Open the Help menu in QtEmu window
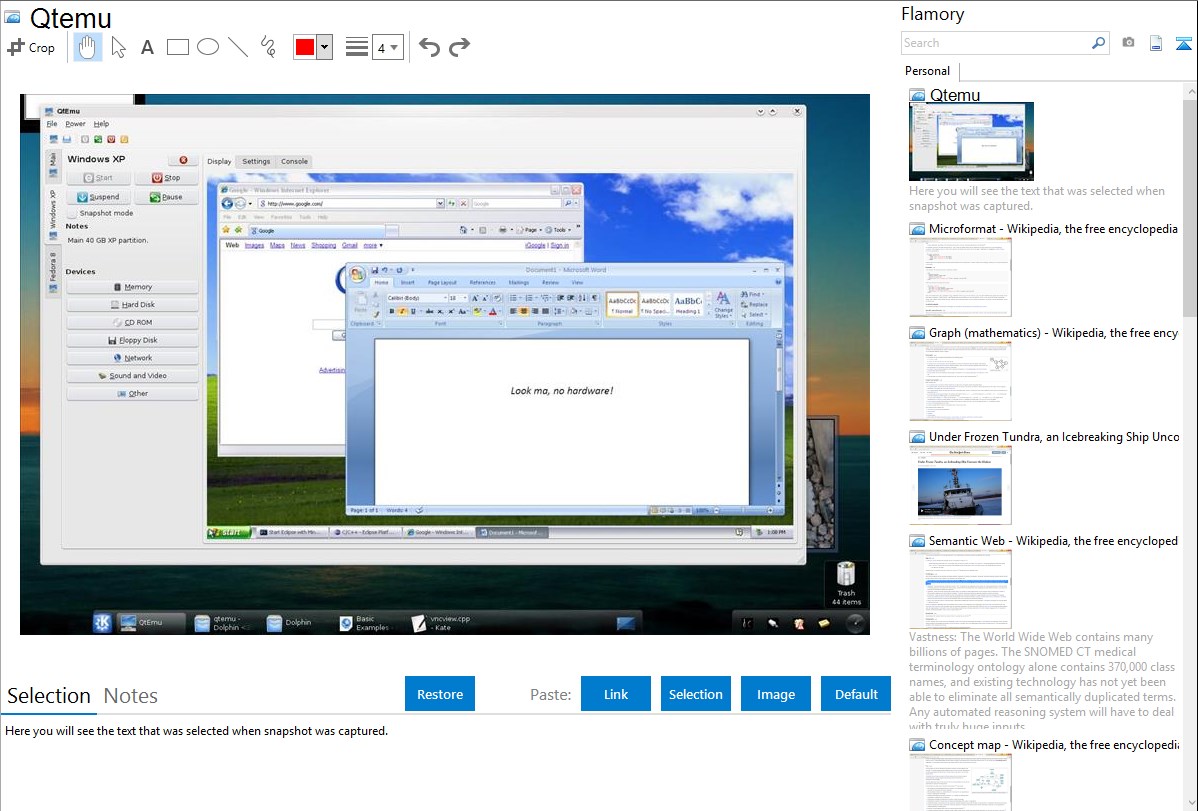Image resolution: width=1198 pixels, height=811 pixels. 102,124
